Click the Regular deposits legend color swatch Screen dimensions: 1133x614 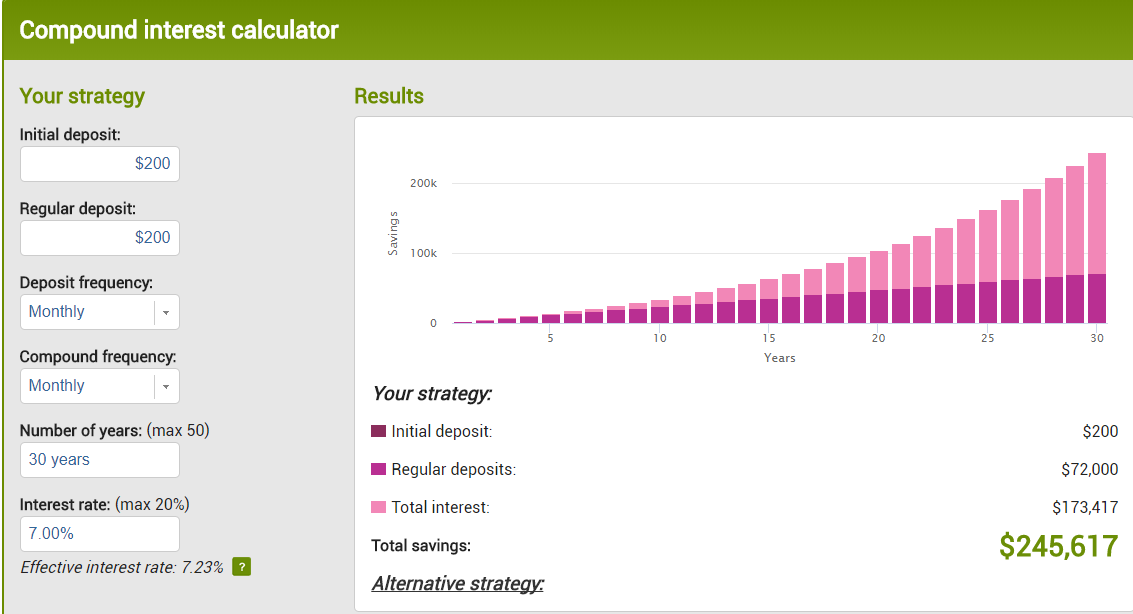(x=378, y=469)
